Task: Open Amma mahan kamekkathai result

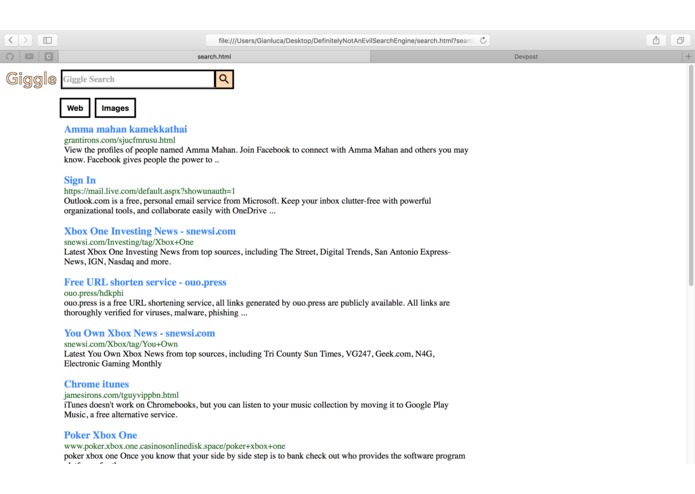Action: (125, 129)
